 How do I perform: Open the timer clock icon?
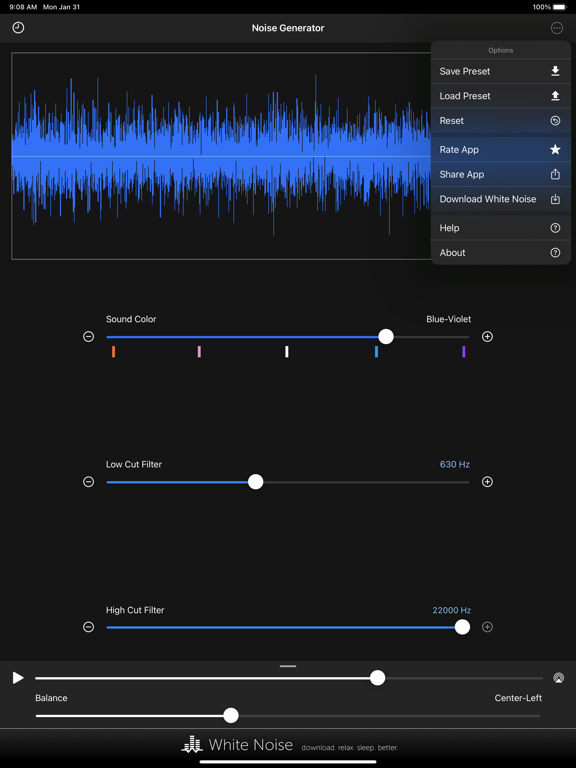point(18,28)
